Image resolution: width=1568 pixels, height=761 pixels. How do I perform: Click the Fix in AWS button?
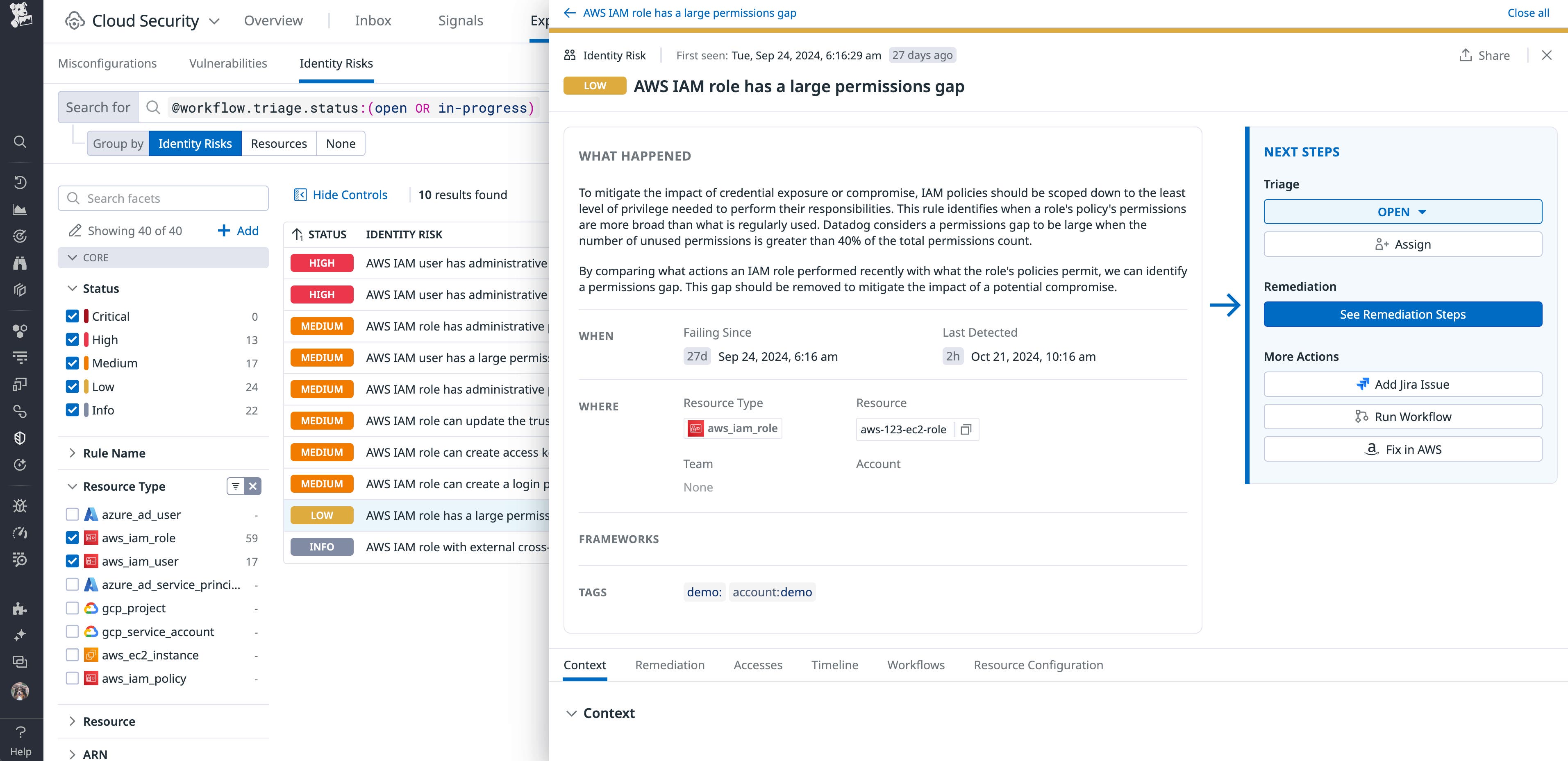coord(1402,449)
